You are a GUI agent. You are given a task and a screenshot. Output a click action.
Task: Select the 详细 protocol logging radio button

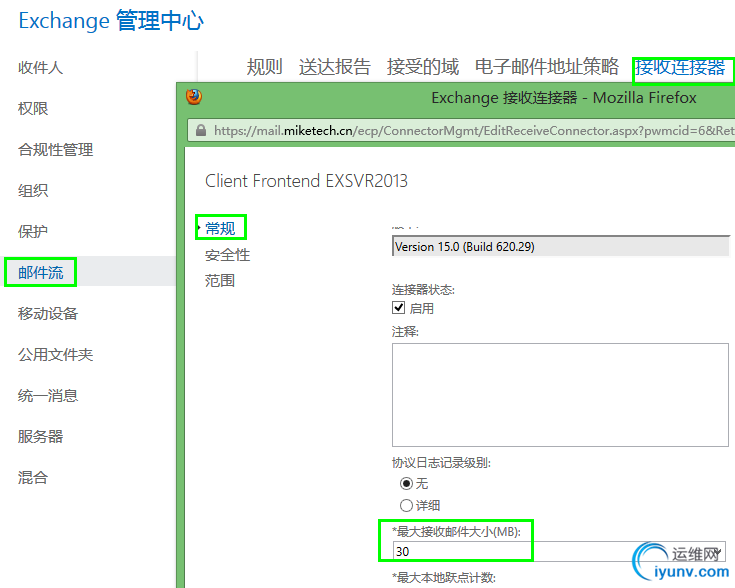[406, 505]
